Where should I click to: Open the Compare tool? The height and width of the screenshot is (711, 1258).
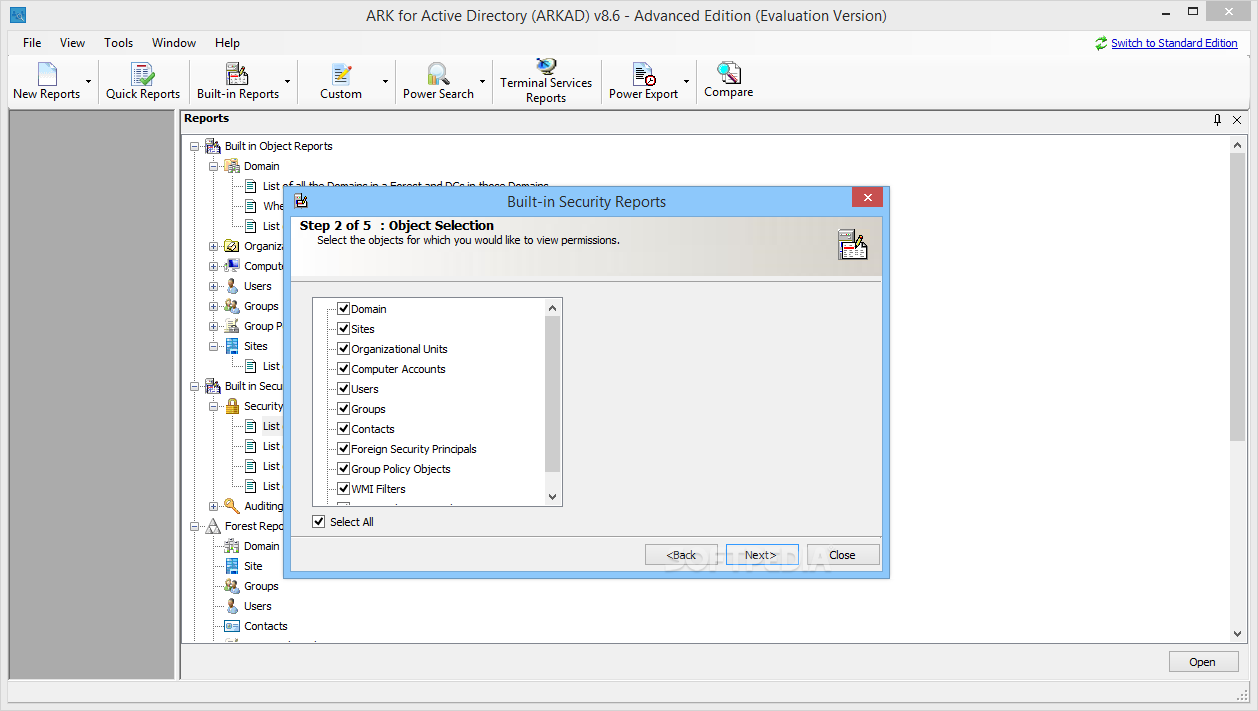pos(729,73)
